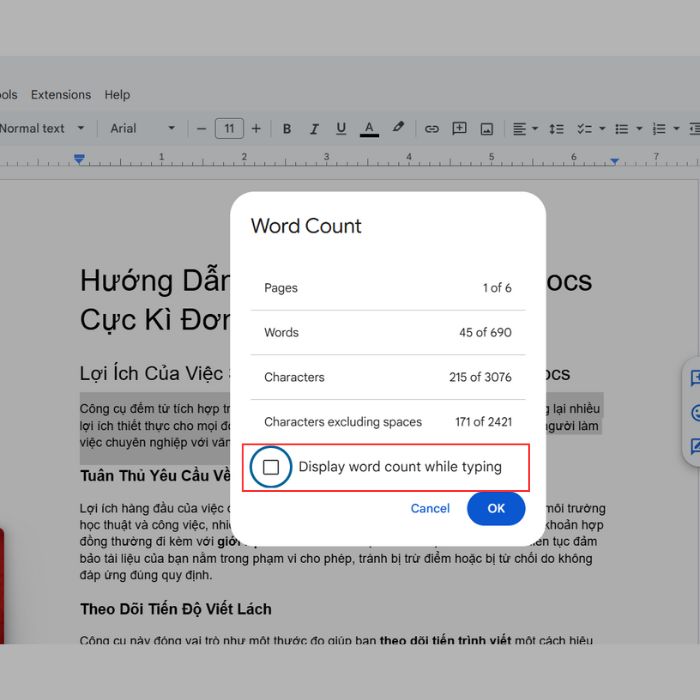Screen dimensions: 700x700
Task: Click the heading Theo Dõi Tiến Độ Viết Lách
Action: [x=176, y=609]
